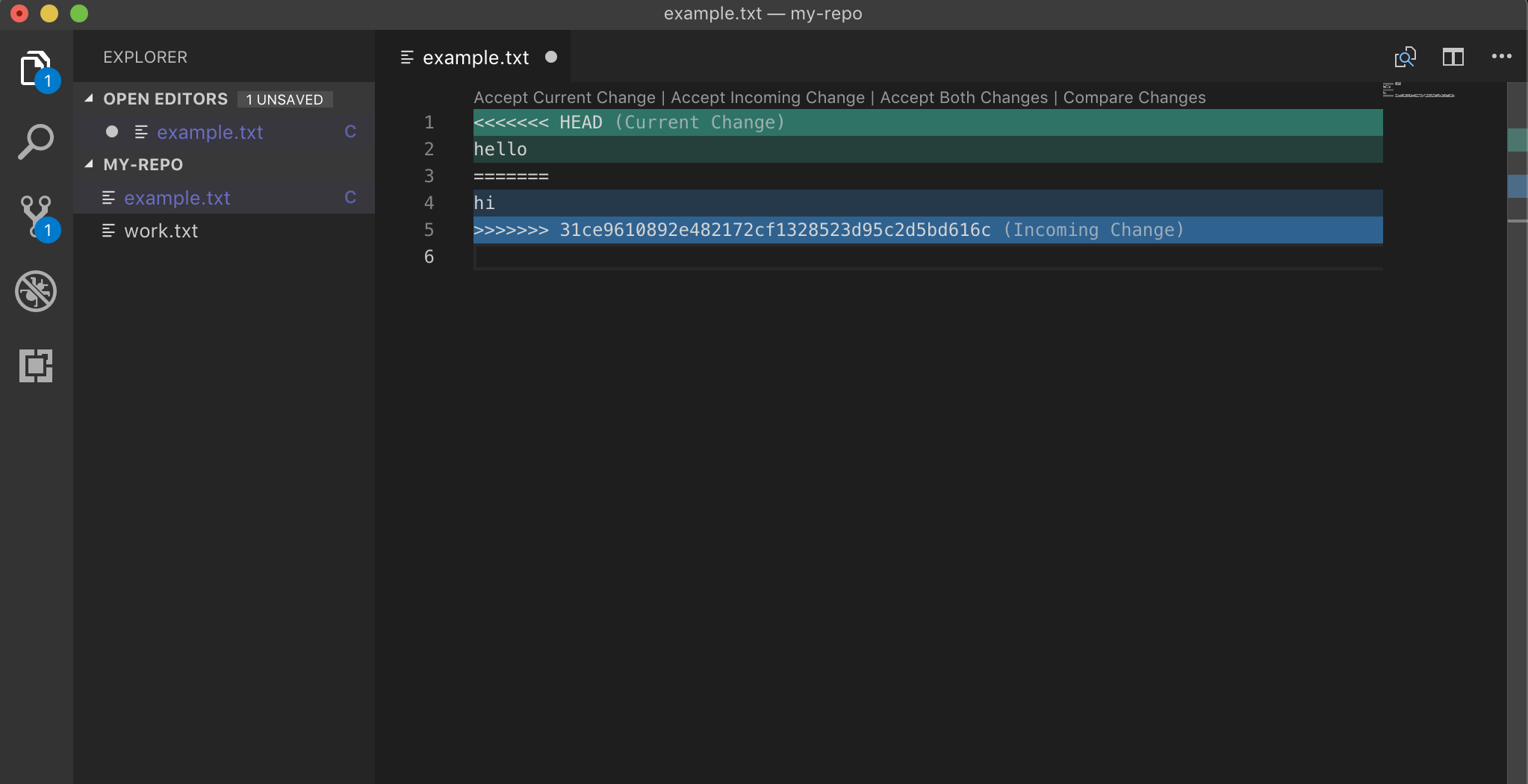The width and height of the screenshot is (1528, 784).
Task: Split the editor with split icon
Action: (x=1453, y=57)
